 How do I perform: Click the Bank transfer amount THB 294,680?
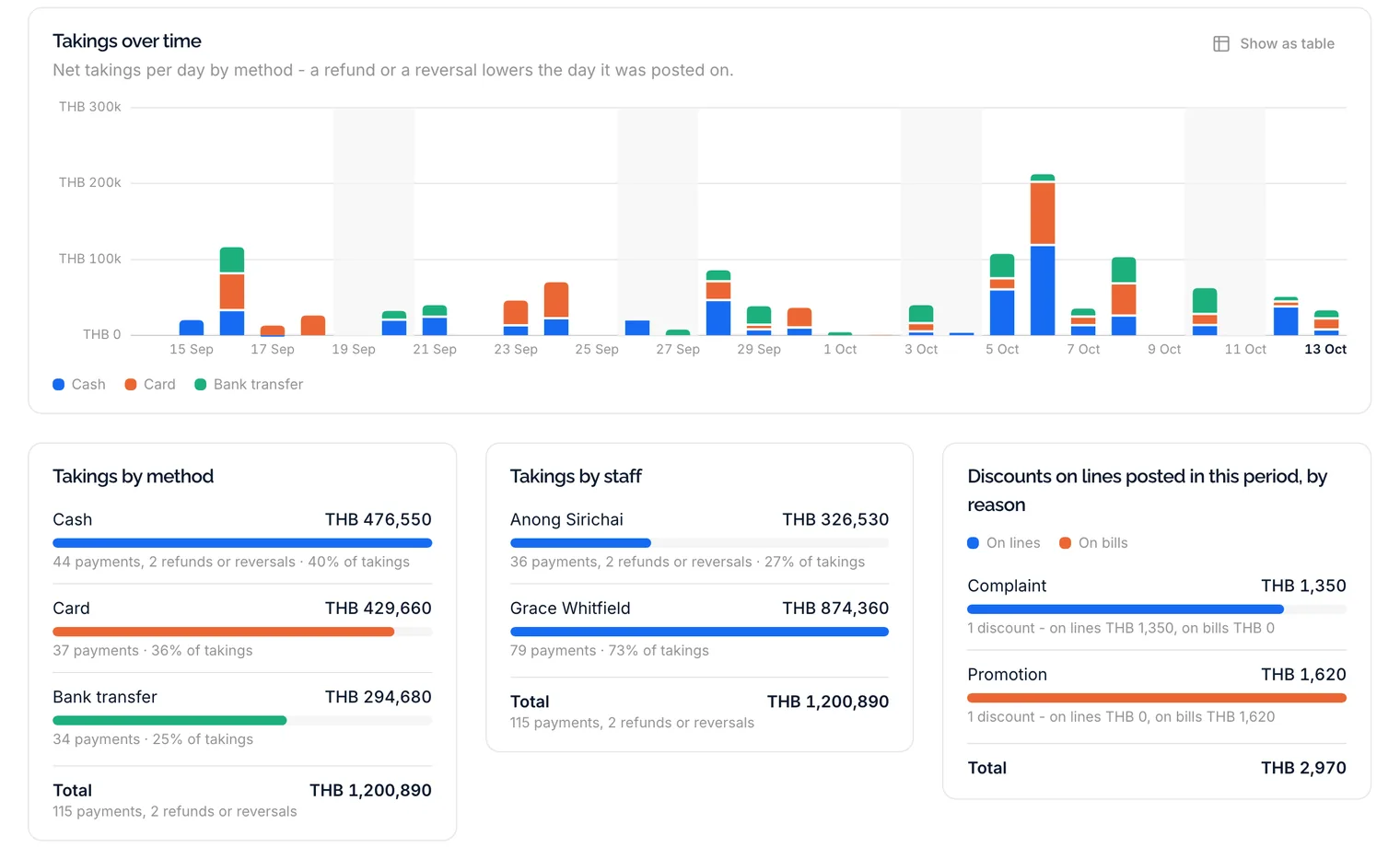click(379, 697)
